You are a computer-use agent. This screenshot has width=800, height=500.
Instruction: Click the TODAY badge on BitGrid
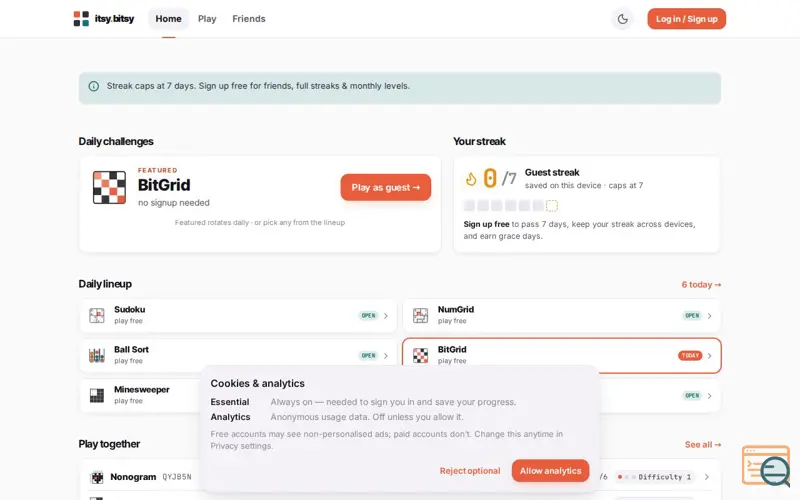point(690,356)
